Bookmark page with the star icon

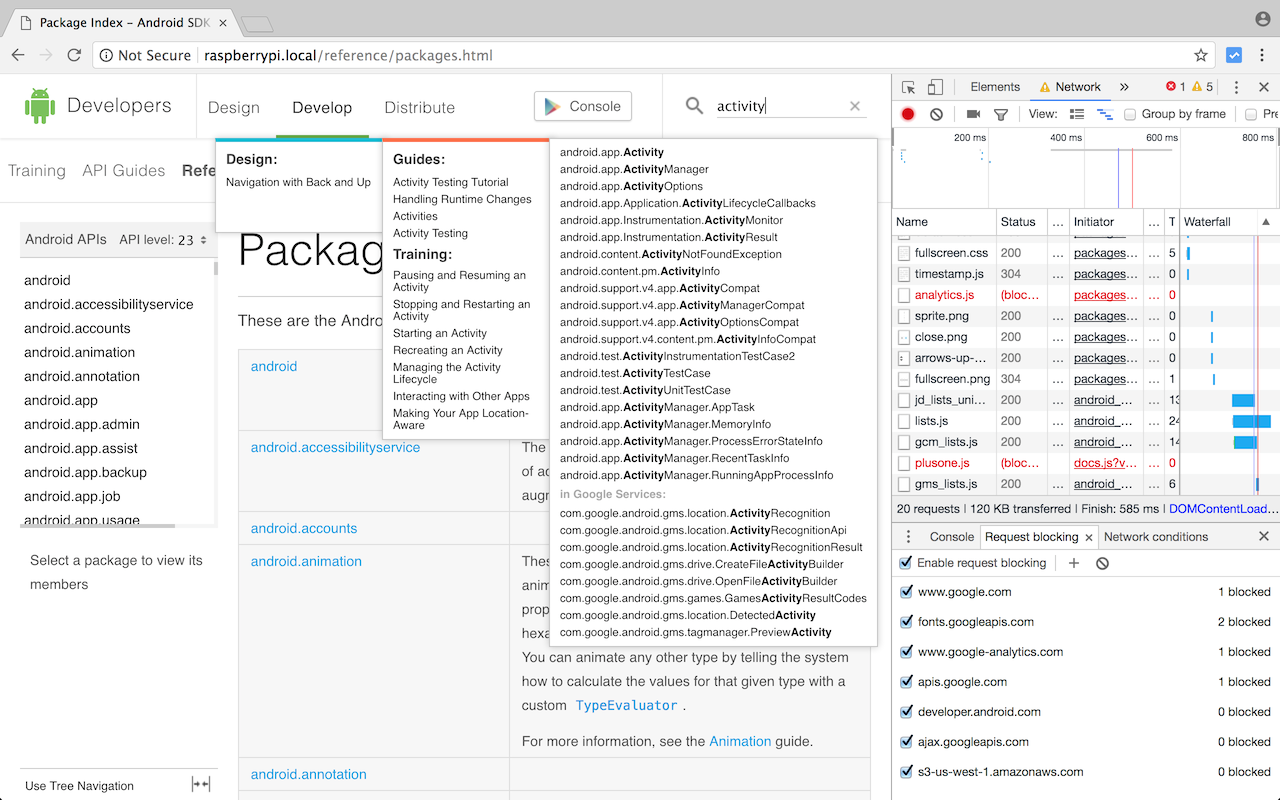pos(1201,55)
